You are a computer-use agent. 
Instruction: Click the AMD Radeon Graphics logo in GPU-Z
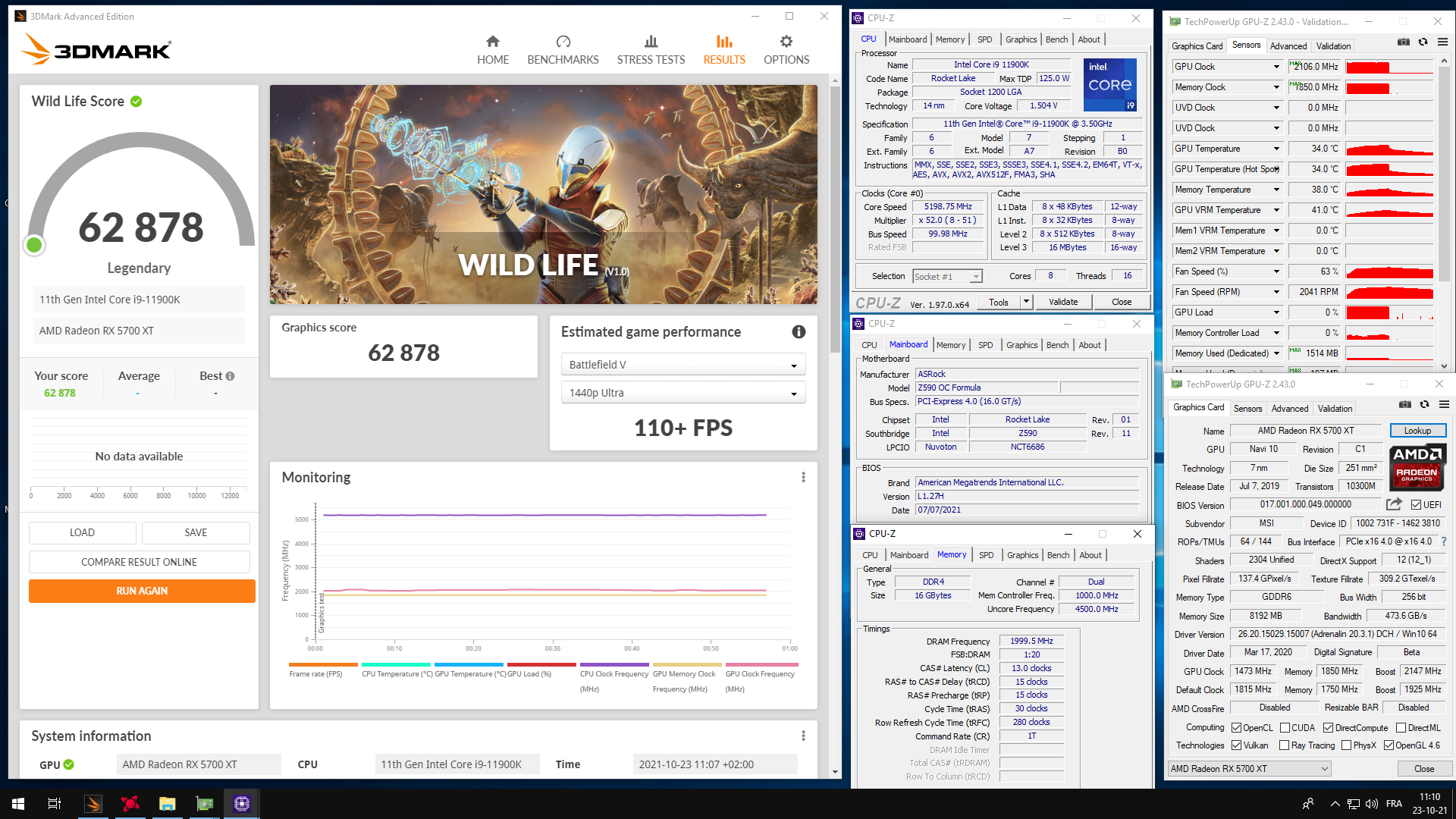(x=1417, y=467)
